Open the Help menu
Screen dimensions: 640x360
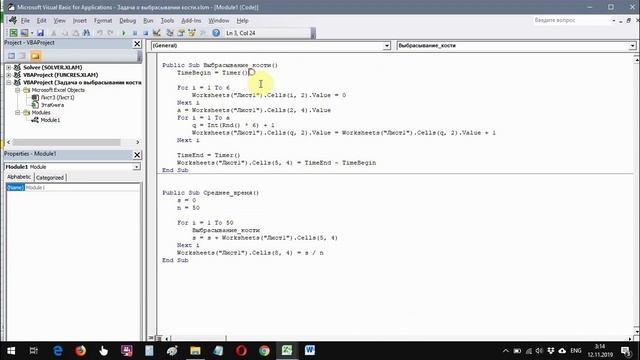pyautogui.click(x=242, y=20)
